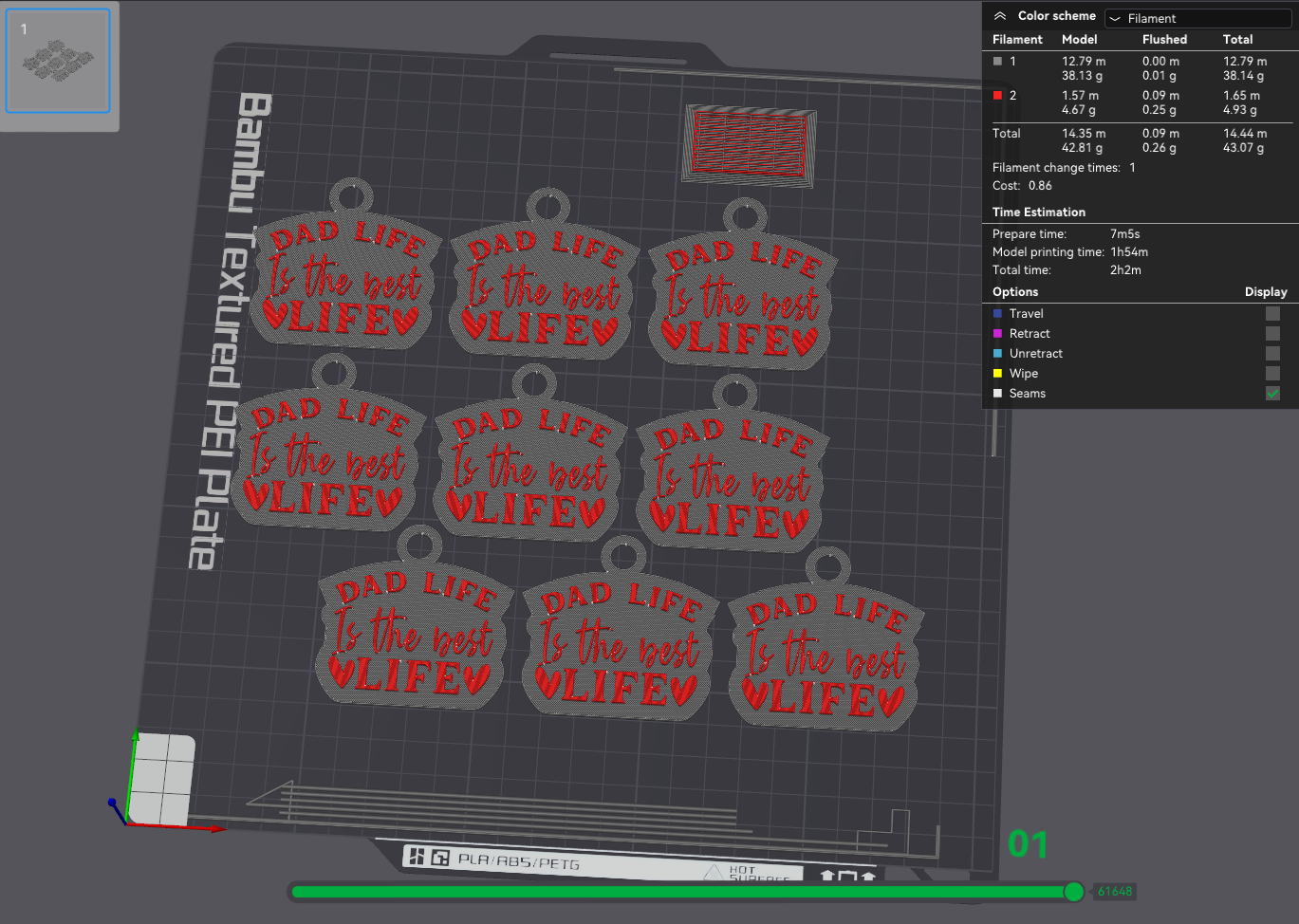Viewport: 1299px width, 924px height.
Task: Click the yellow Wipe color icon
Action: click(997, 373)
